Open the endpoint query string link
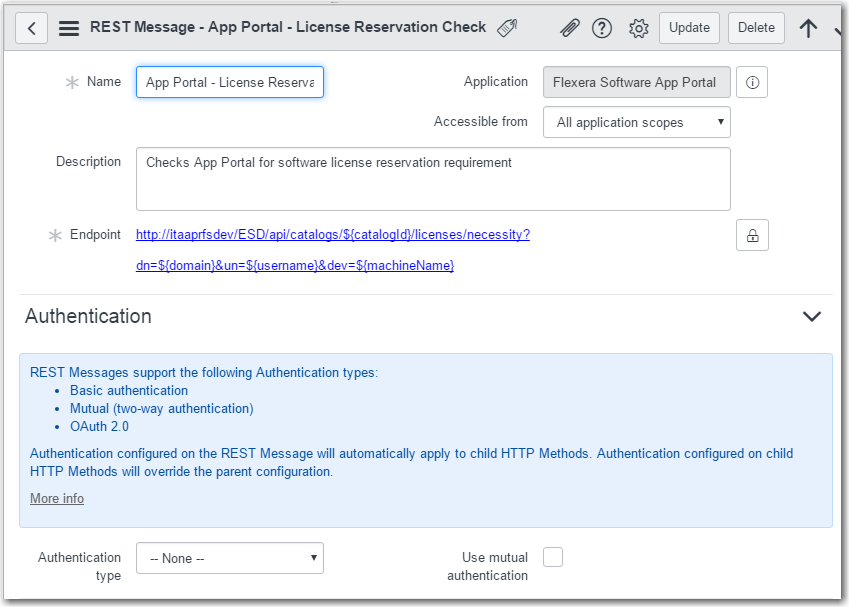Screen dimensions: 849x607 295,265
